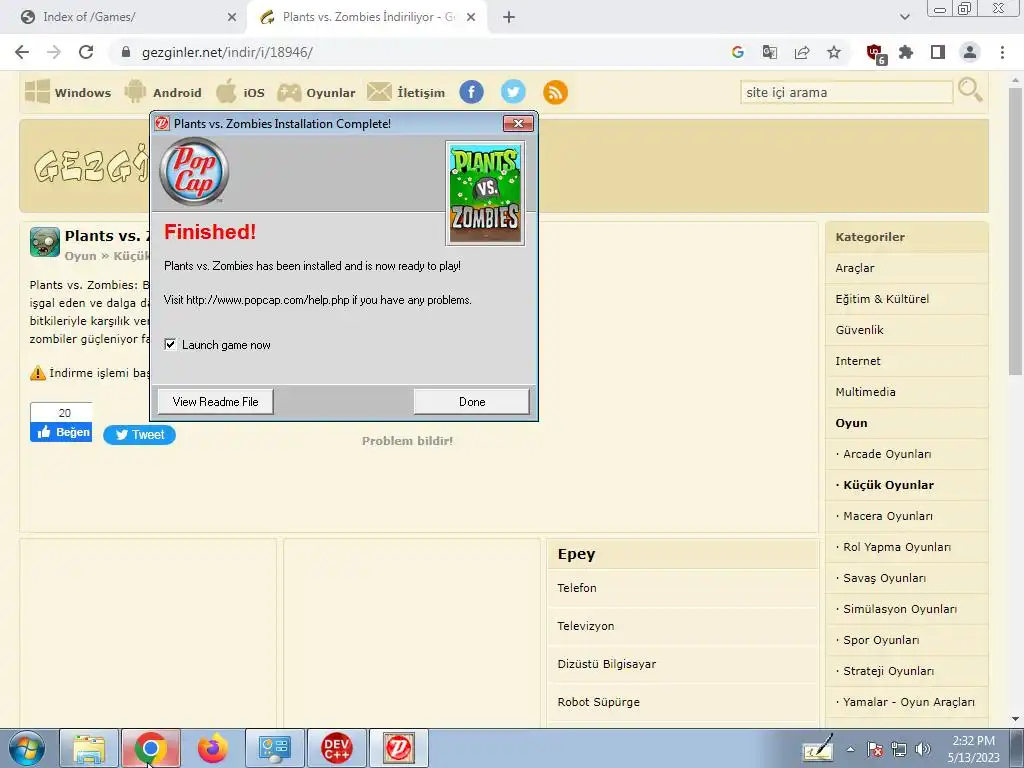Screen dimensions: 1024x768
Task: Open the Windows Start orb
Action: pyautogui.click(x=27, y=748)
